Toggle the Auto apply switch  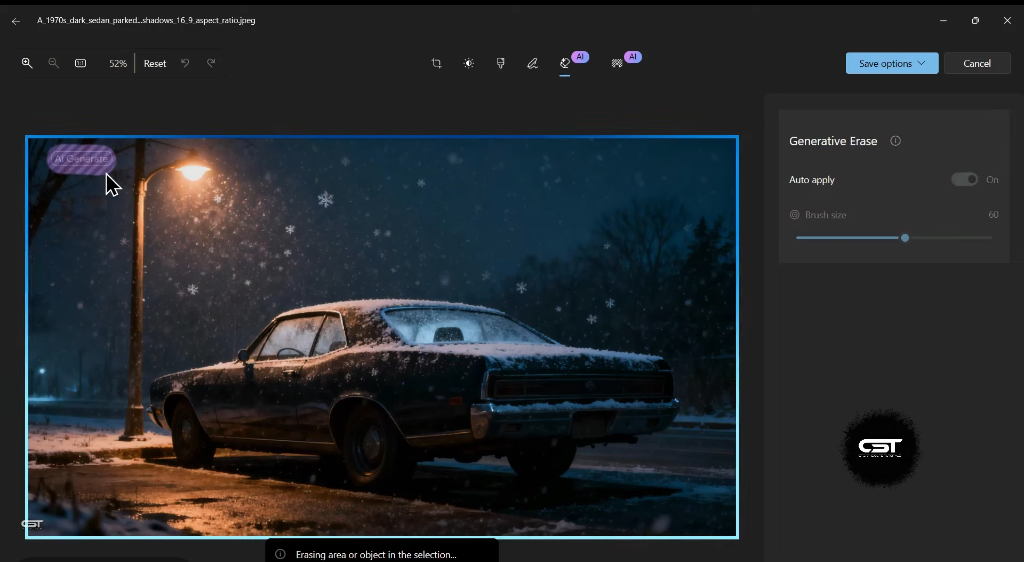click(x=965, y=180)
